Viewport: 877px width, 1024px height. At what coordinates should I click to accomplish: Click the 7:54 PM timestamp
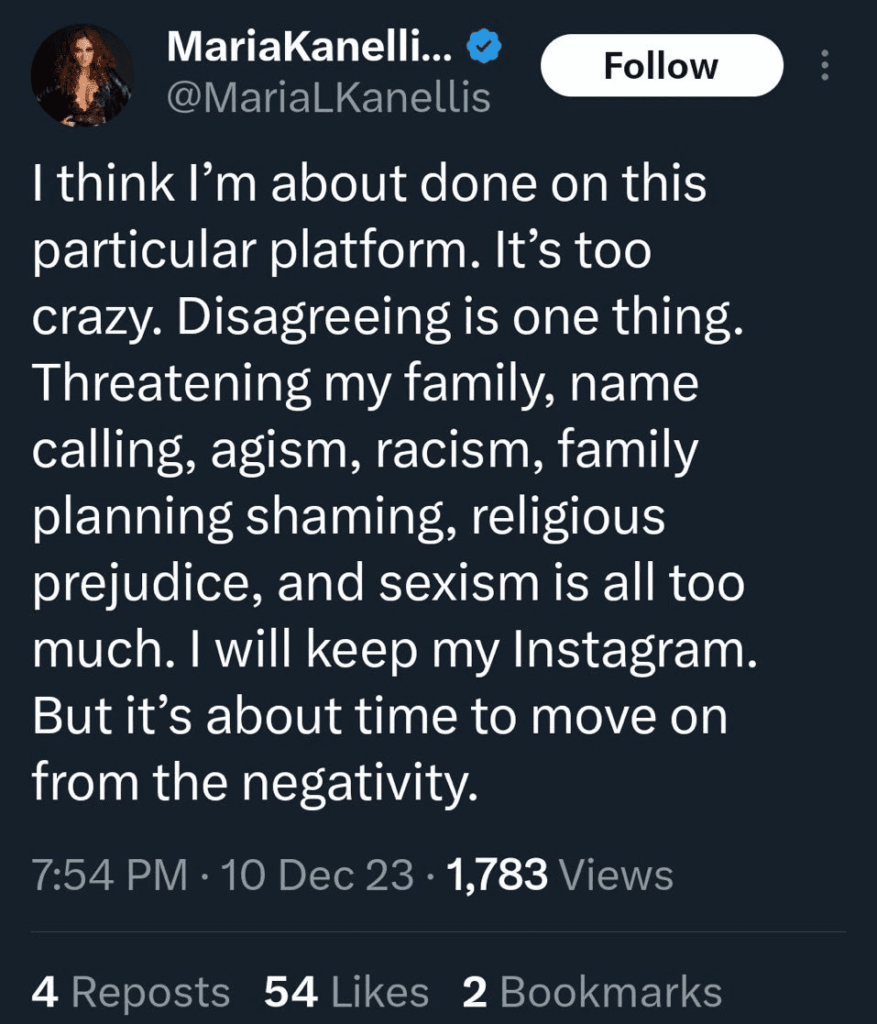click(x=110, y=875)
